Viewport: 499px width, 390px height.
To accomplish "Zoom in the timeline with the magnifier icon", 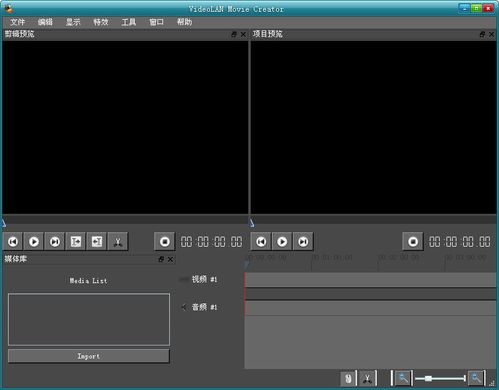I will pos(476,379).
